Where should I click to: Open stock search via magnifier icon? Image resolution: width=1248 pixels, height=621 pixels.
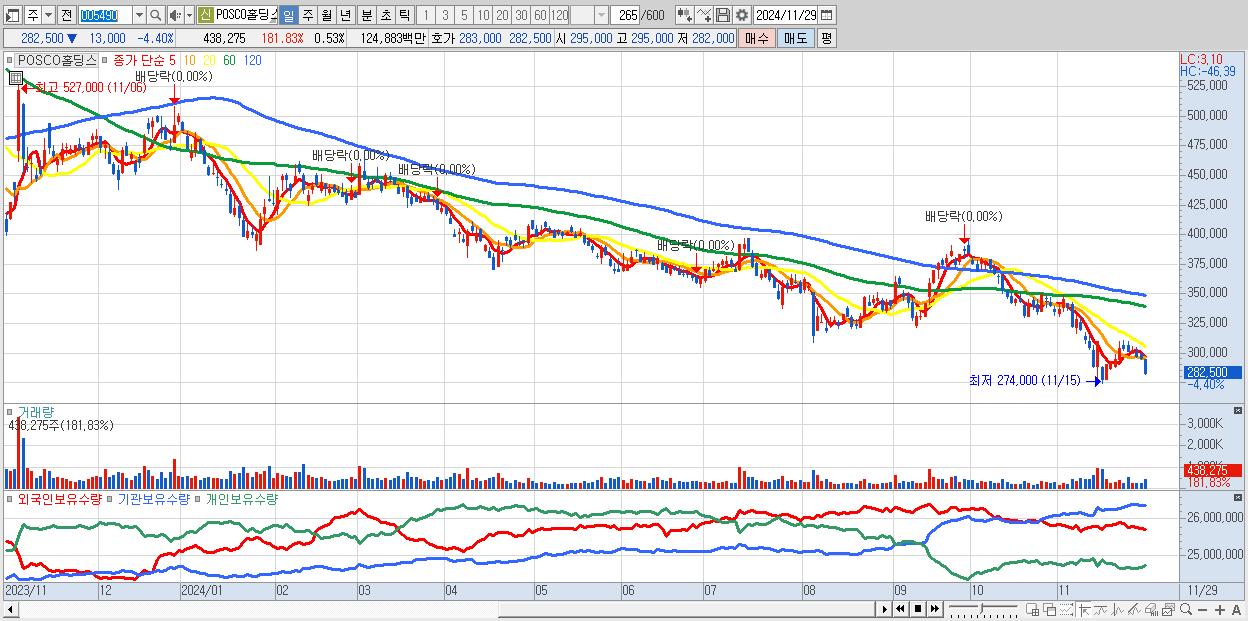click(x=155, y=15)
